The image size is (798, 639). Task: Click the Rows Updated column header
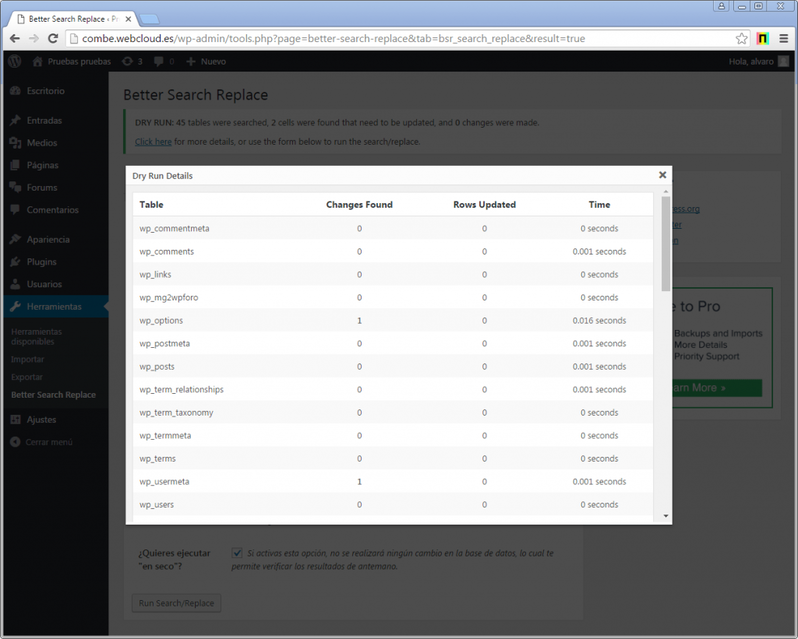coord(484,205)
